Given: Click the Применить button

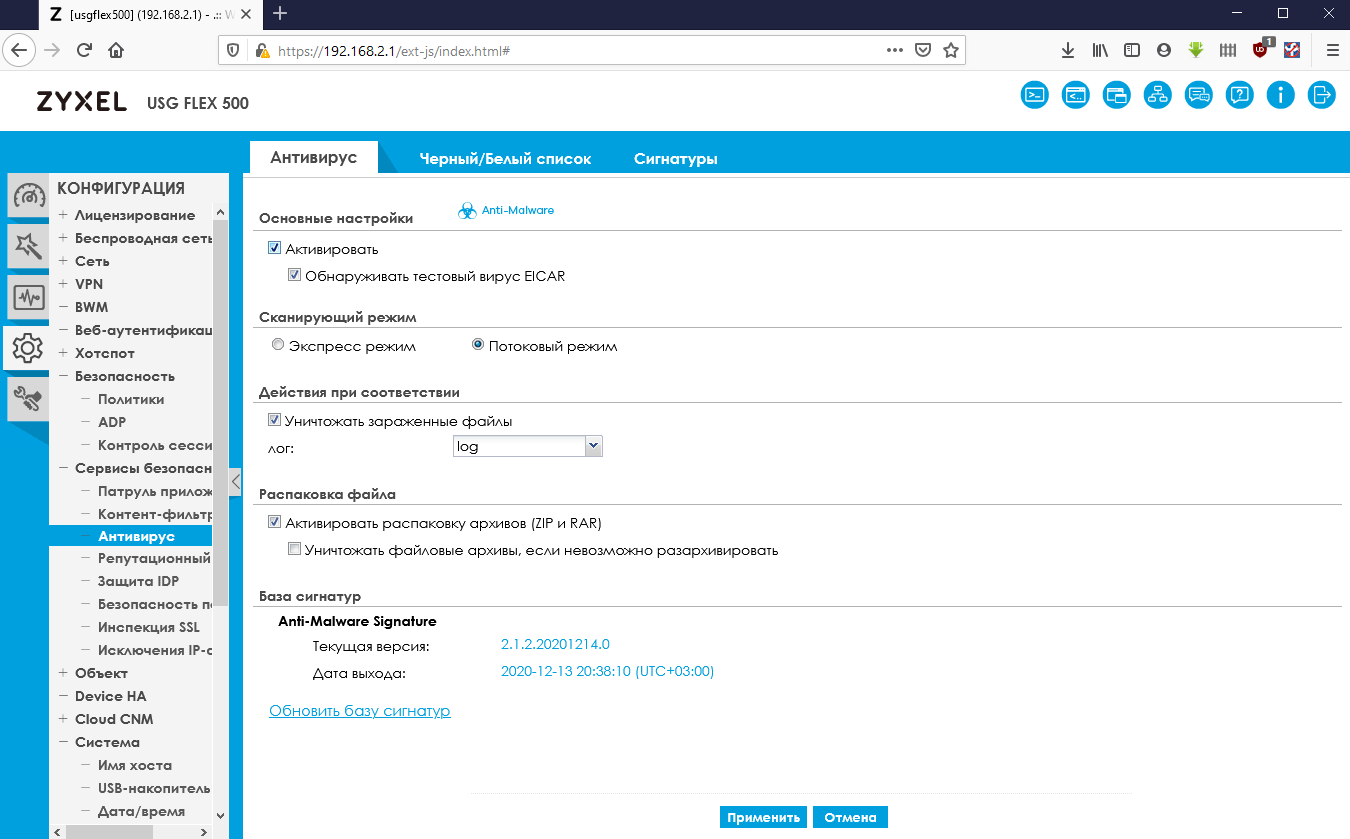Looking at the screenshot, I should point(764,817).
